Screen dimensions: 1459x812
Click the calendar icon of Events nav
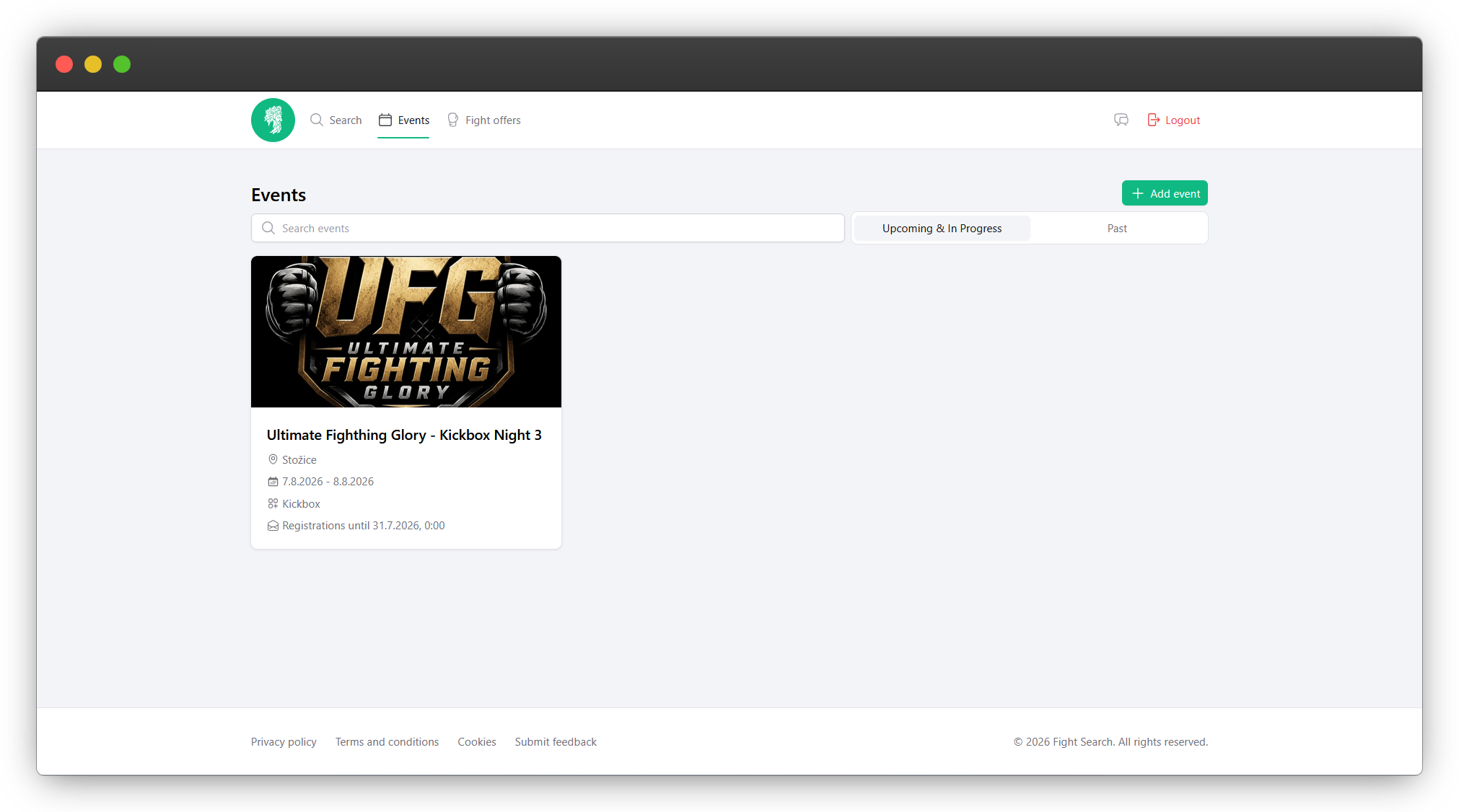pyautogui.click(x=385, y=120)
